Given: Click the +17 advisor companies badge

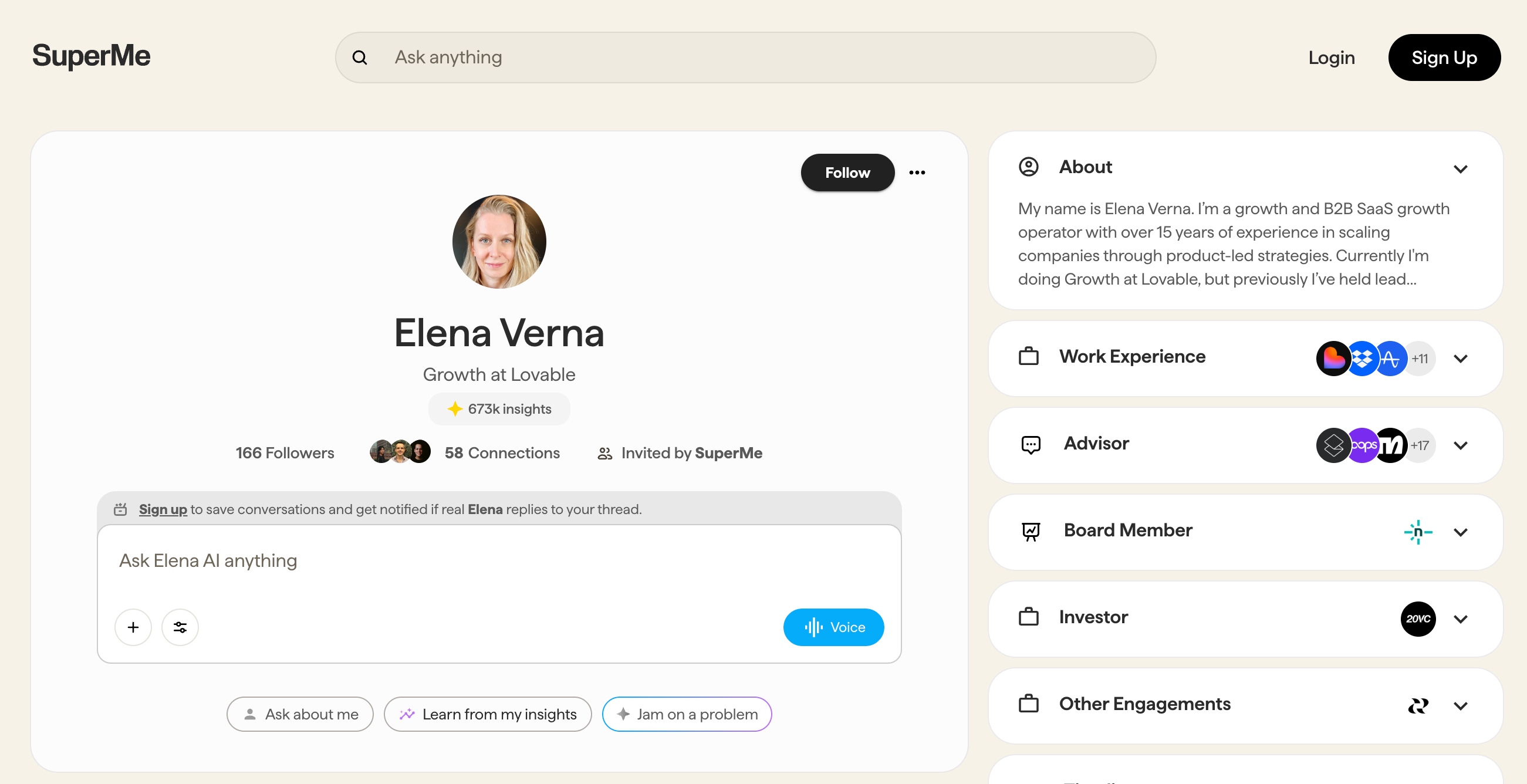Looking at the screenshot, I should [x=1420, y=445].
